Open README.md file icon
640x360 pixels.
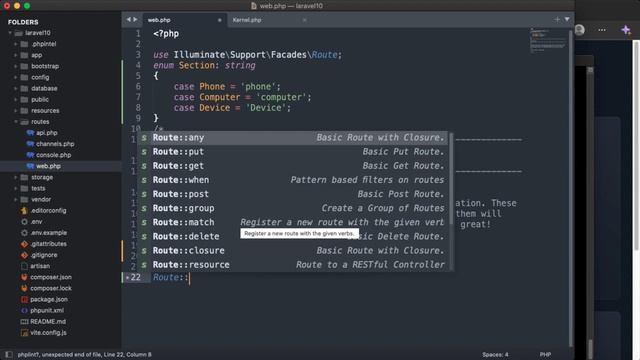tap(24, 322)
